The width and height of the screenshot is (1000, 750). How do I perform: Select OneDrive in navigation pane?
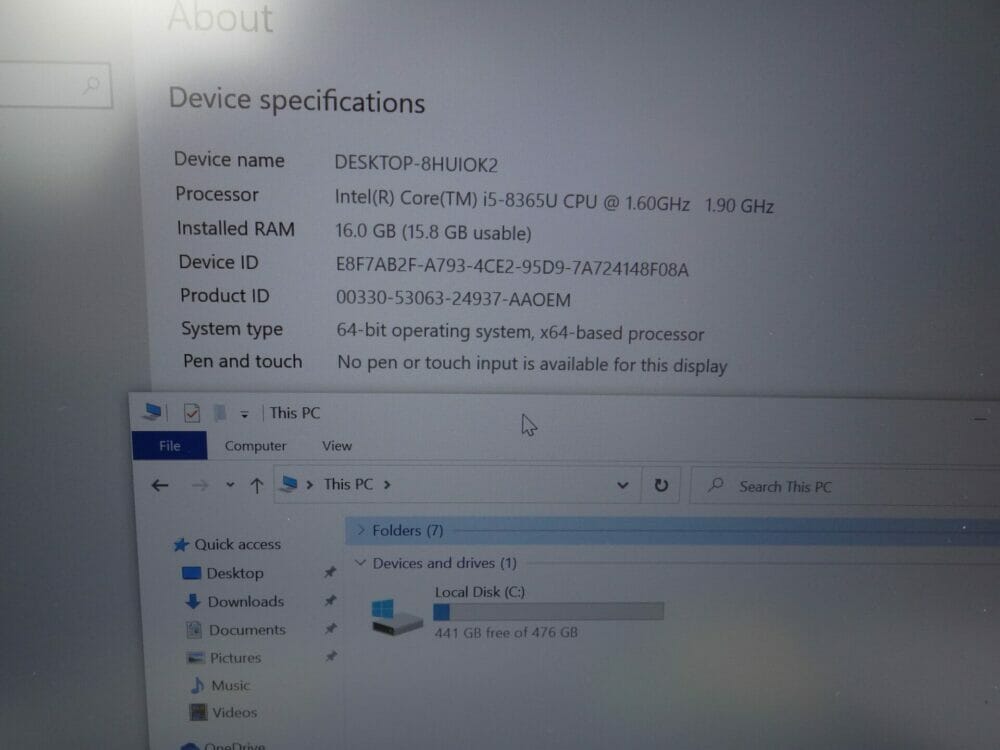click(235, 745)
